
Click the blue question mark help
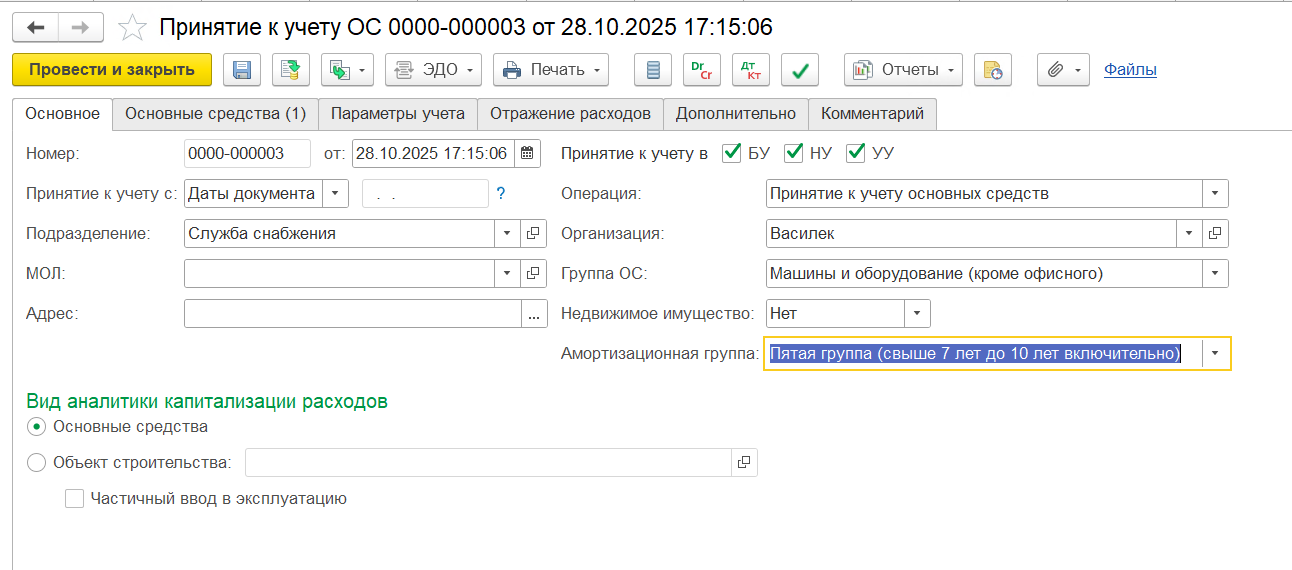pos(501,194)
